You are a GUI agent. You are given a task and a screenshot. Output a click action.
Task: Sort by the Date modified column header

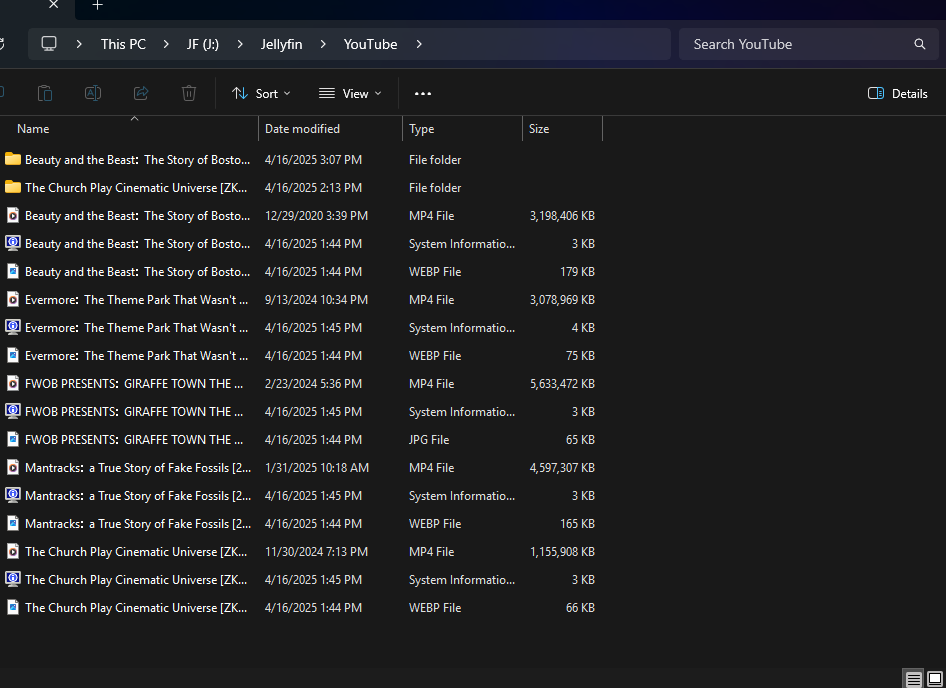coord(302,129)
